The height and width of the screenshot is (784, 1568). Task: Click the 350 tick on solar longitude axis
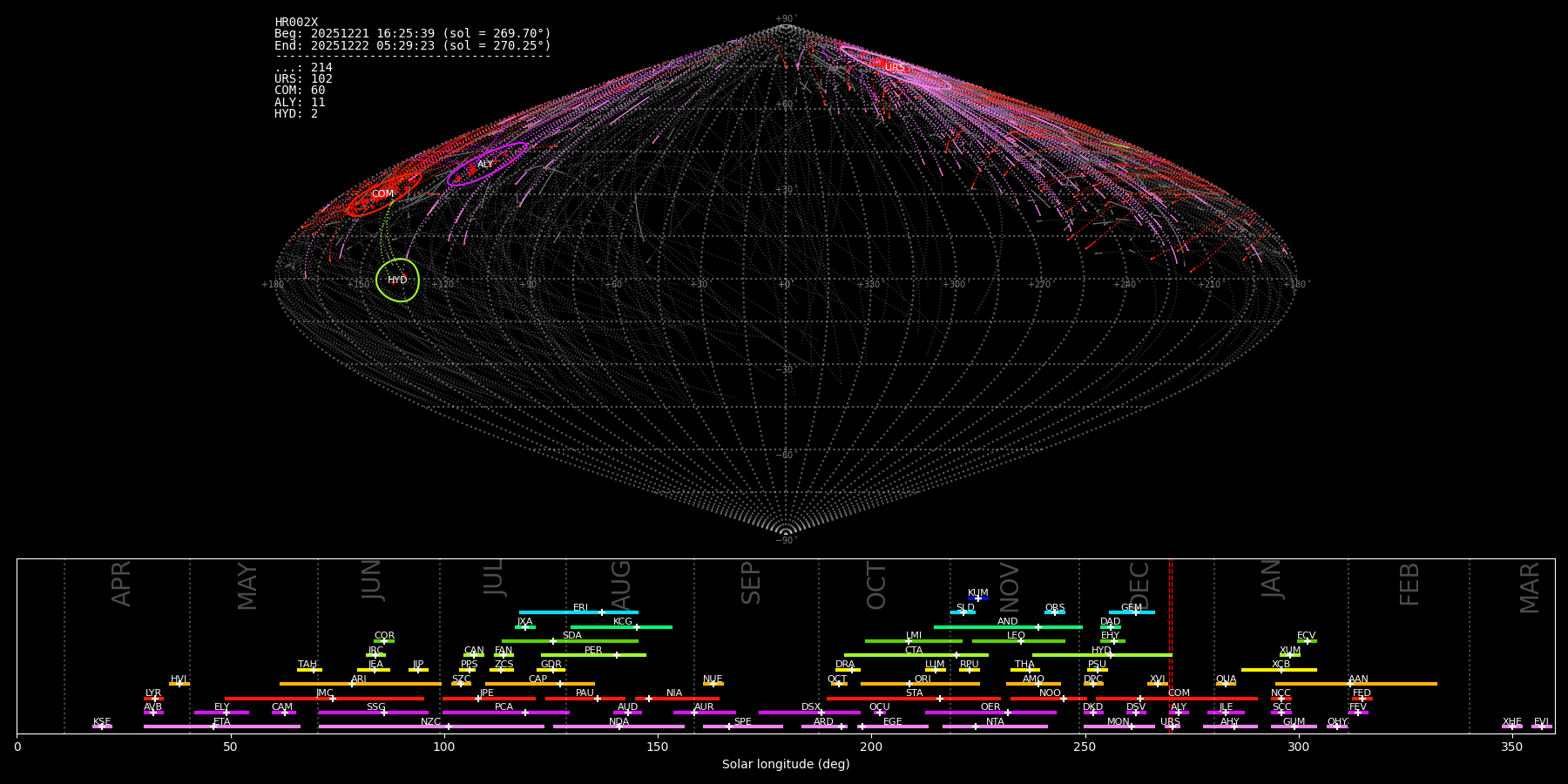(1512, 747)
